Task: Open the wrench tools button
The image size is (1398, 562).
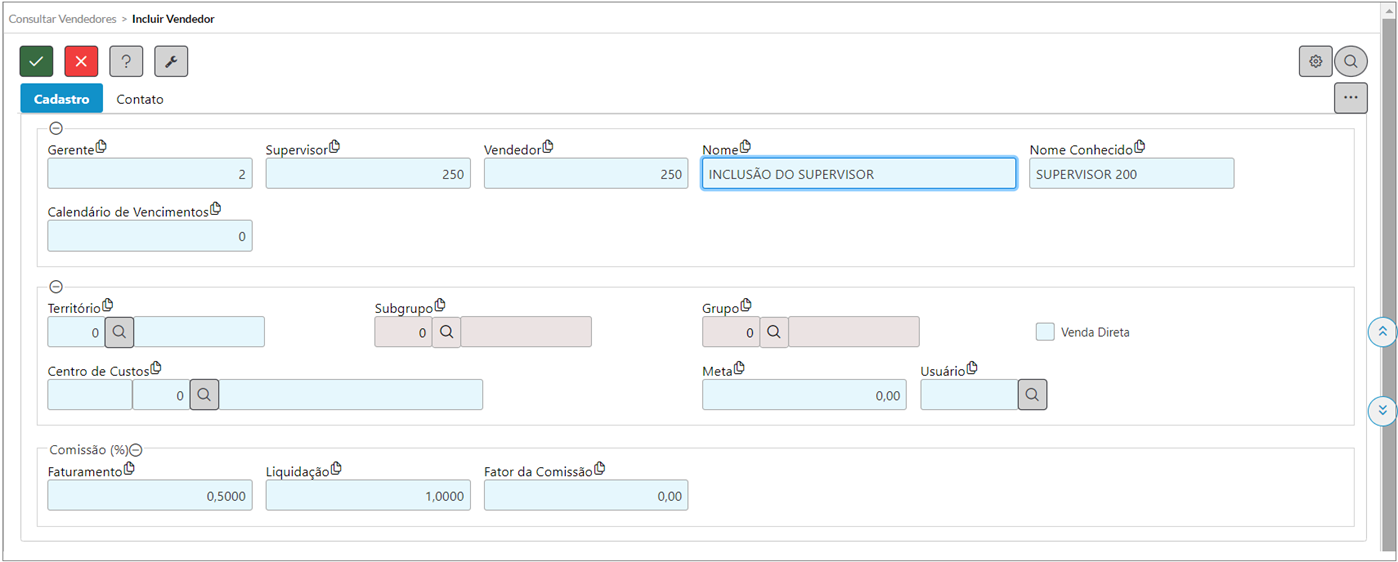Action: pos(171,61)
